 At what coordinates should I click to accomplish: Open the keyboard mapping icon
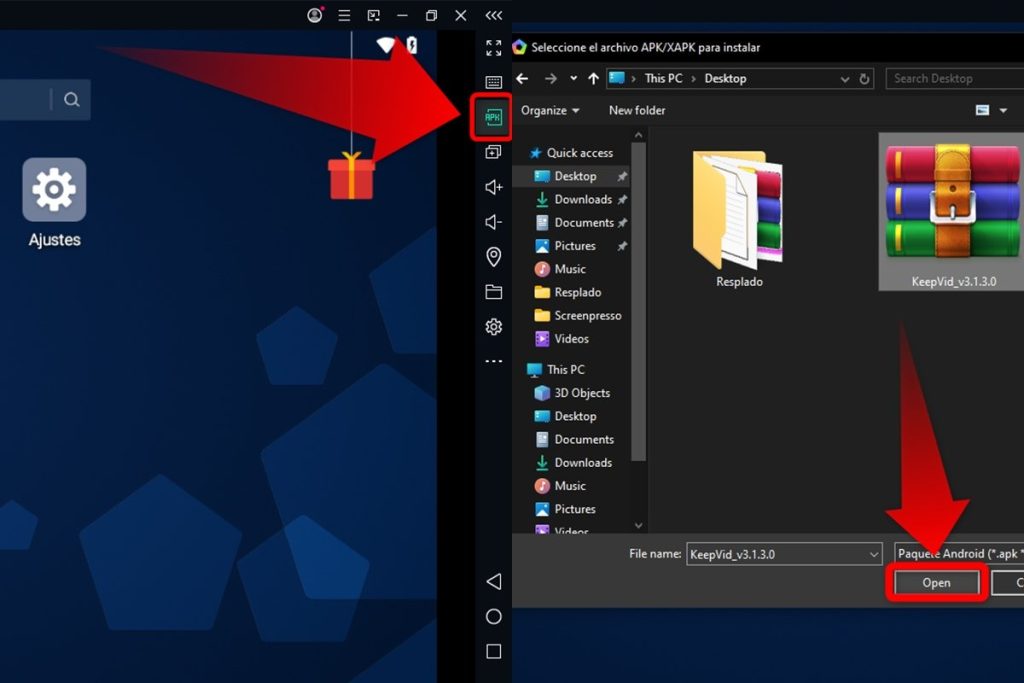[x=493, y=82]
